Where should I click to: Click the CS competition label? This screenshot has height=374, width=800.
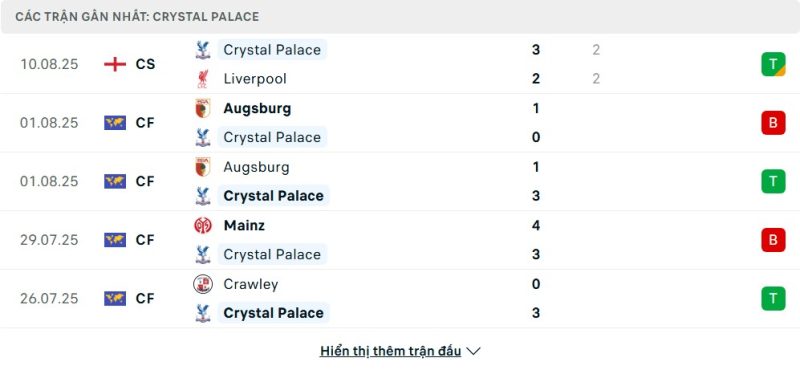tap(145, 64)
